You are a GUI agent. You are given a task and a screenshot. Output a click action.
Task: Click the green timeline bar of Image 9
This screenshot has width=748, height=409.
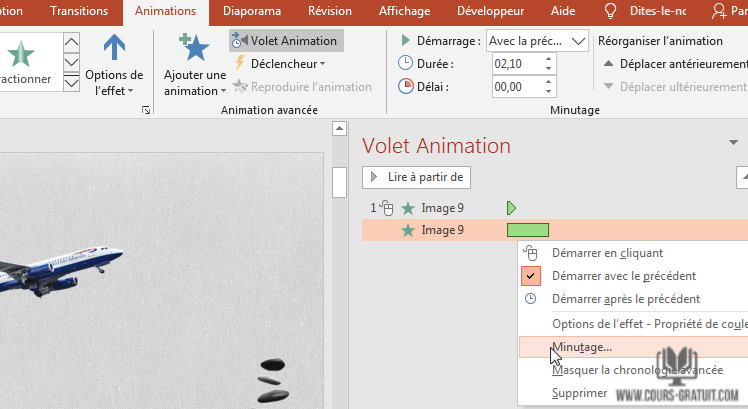(x=528, y=230)
